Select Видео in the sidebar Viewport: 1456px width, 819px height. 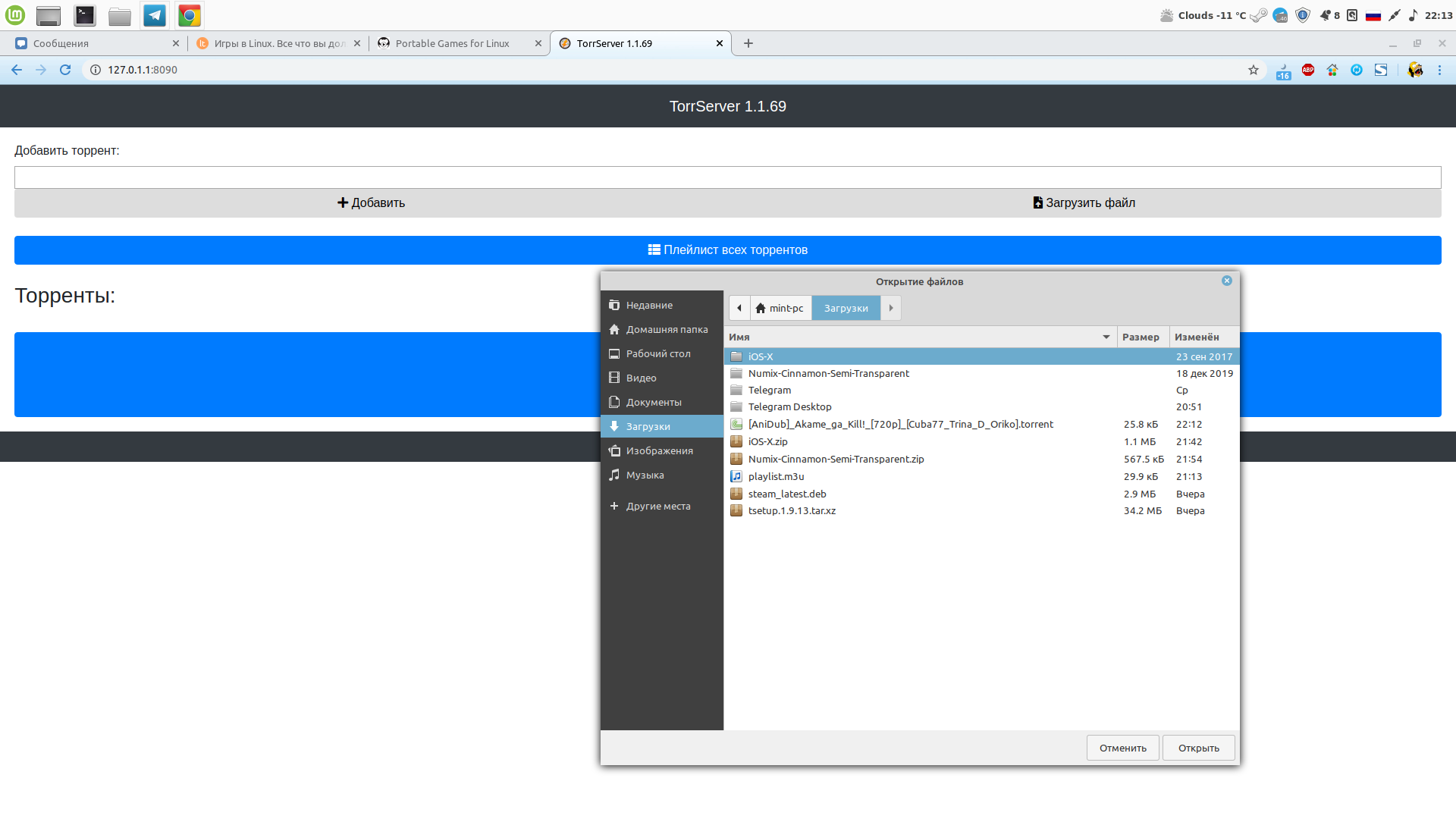pyautogui.click(x=662, y=378)
